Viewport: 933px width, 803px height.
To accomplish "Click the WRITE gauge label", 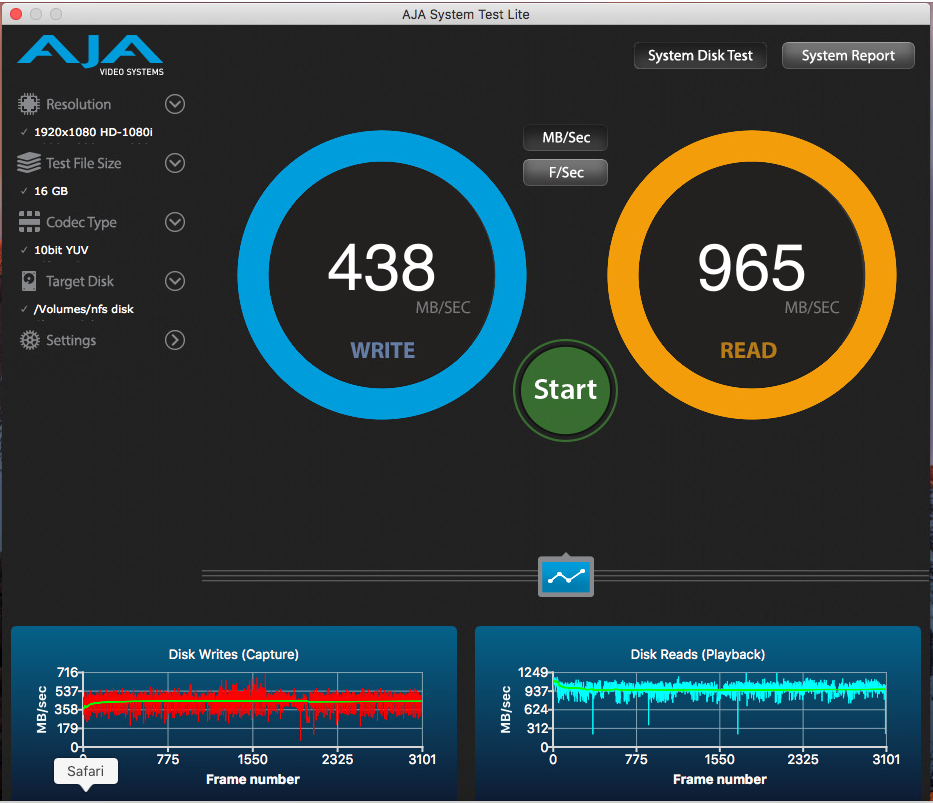I will coord(383,350).
